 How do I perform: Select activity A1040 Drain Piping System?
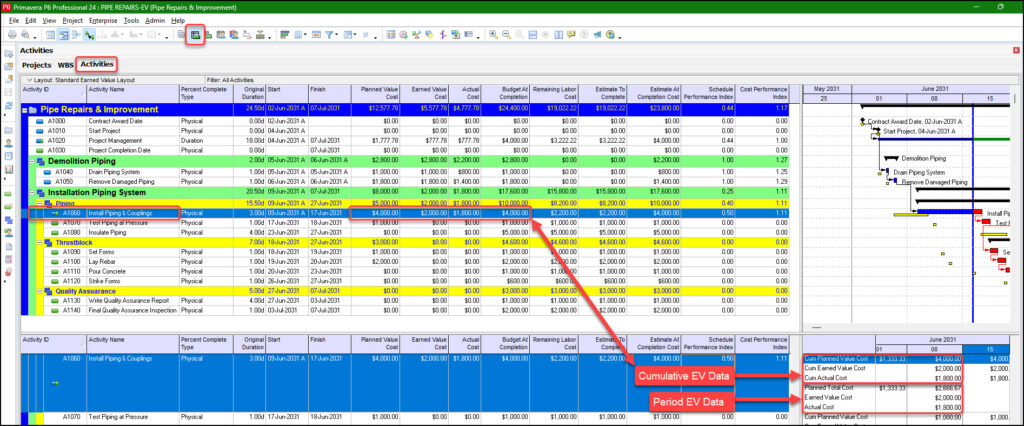click(405, 172)
